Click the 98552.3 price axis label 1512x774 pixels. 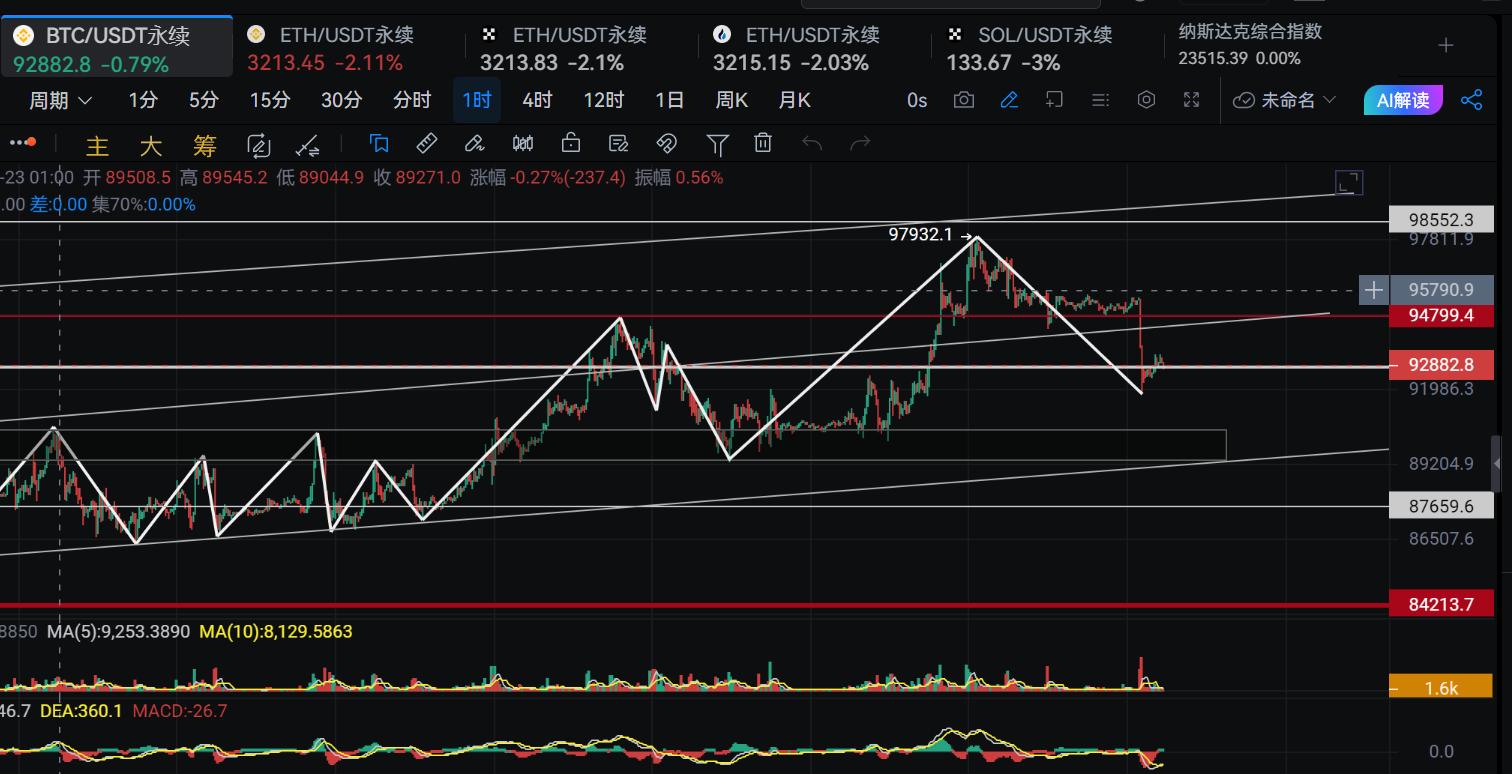point(1441,219)
